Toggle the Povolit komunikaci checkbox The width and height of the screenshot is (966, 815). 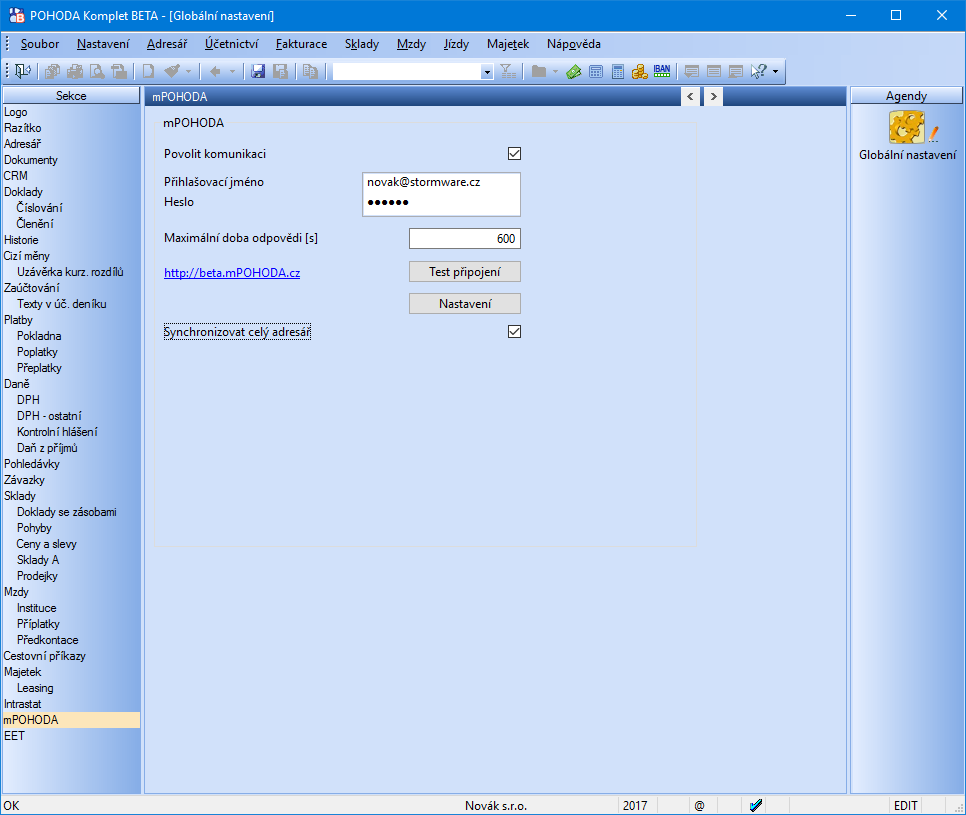[x=514, y=153]
